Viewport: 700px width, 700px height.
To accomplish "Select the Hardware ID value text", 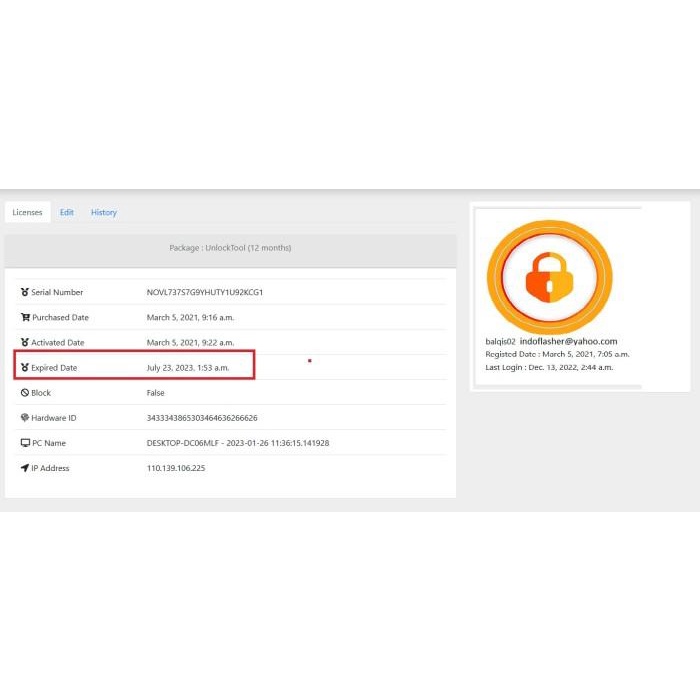I will 201,418.
